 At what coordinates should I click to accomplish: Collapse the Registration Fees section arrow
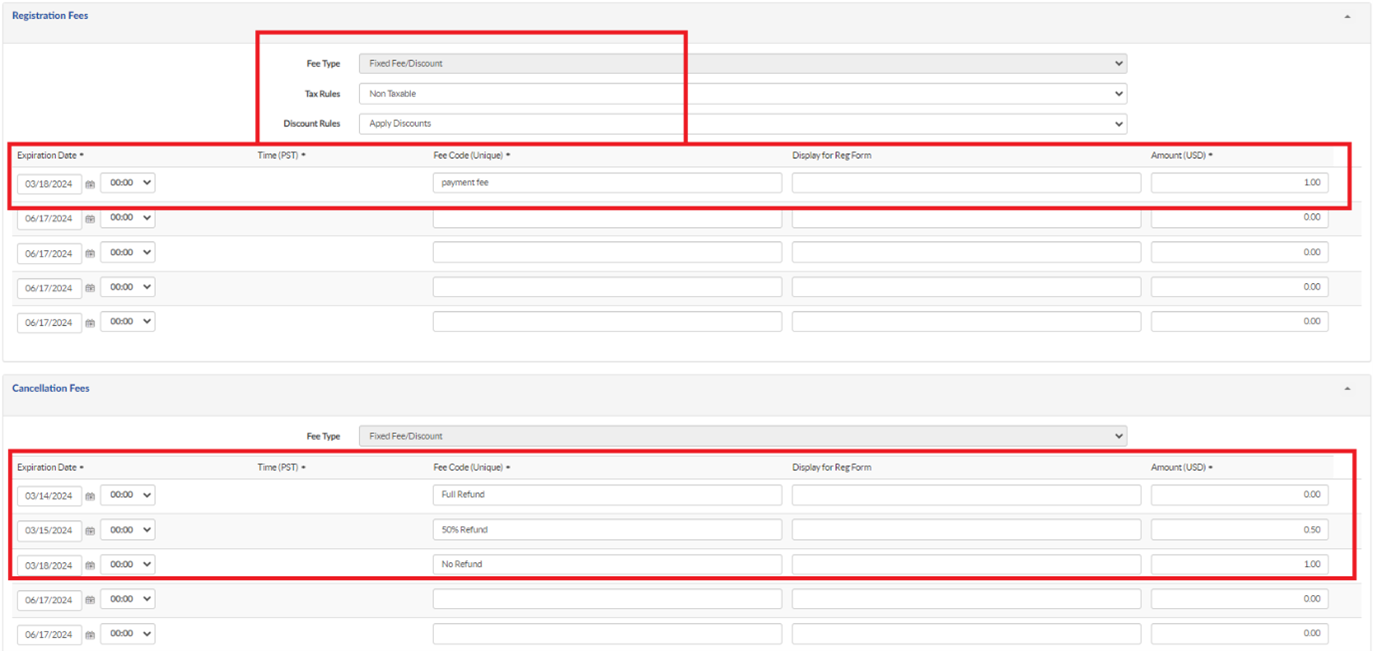[1347, 17]
